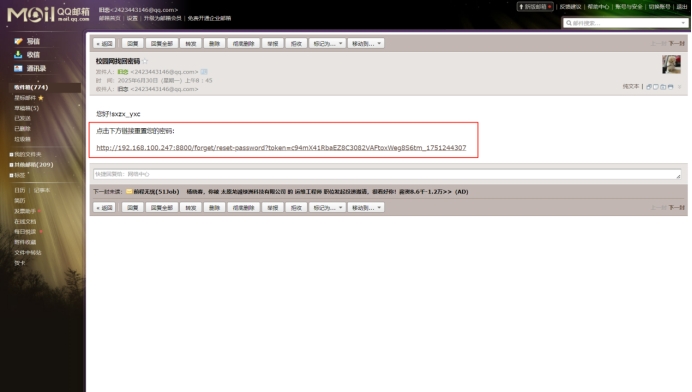Toggle the star next to mail subject
Viewport: 692px width, 392px height.
click(145, 61)
